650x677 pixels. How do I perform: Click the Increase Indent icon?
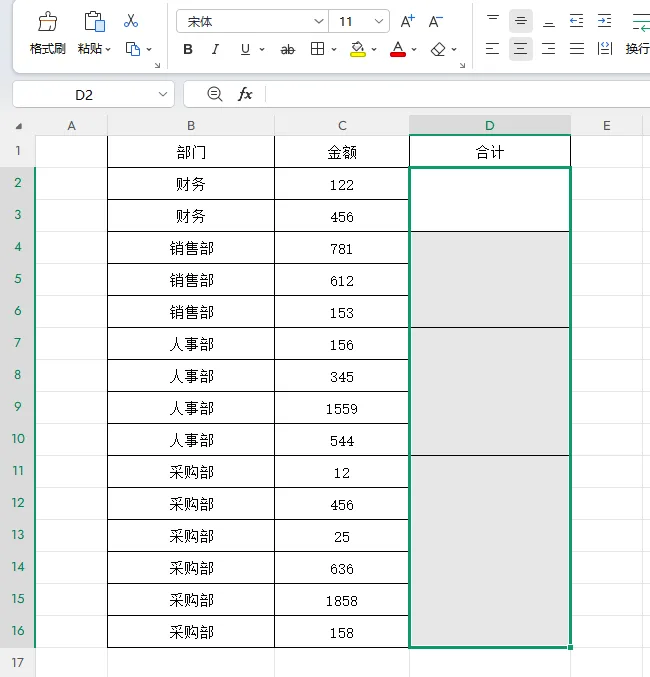tap(604, 20)
